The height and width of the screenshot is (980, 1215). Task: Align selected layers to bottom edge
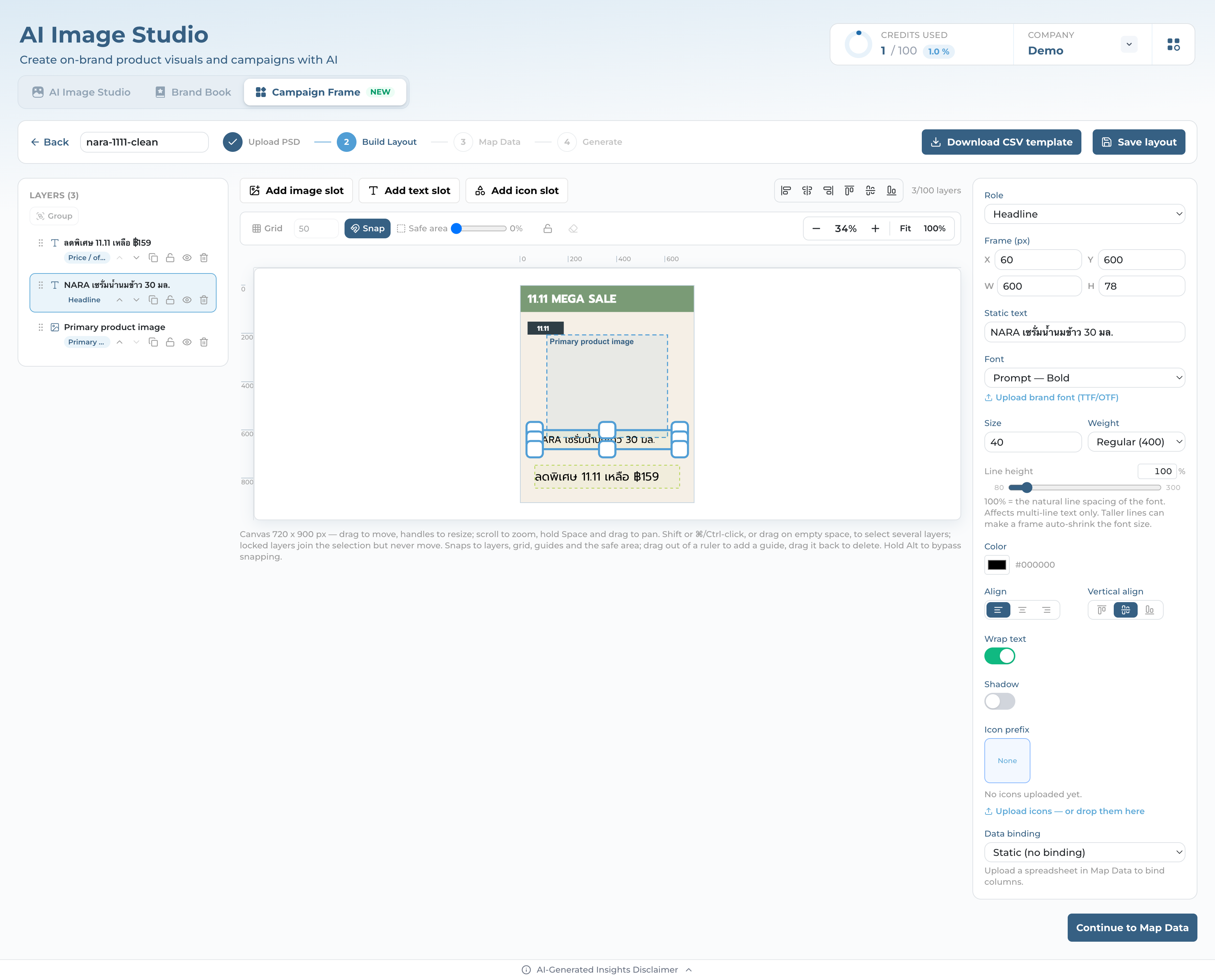point(892,191)
